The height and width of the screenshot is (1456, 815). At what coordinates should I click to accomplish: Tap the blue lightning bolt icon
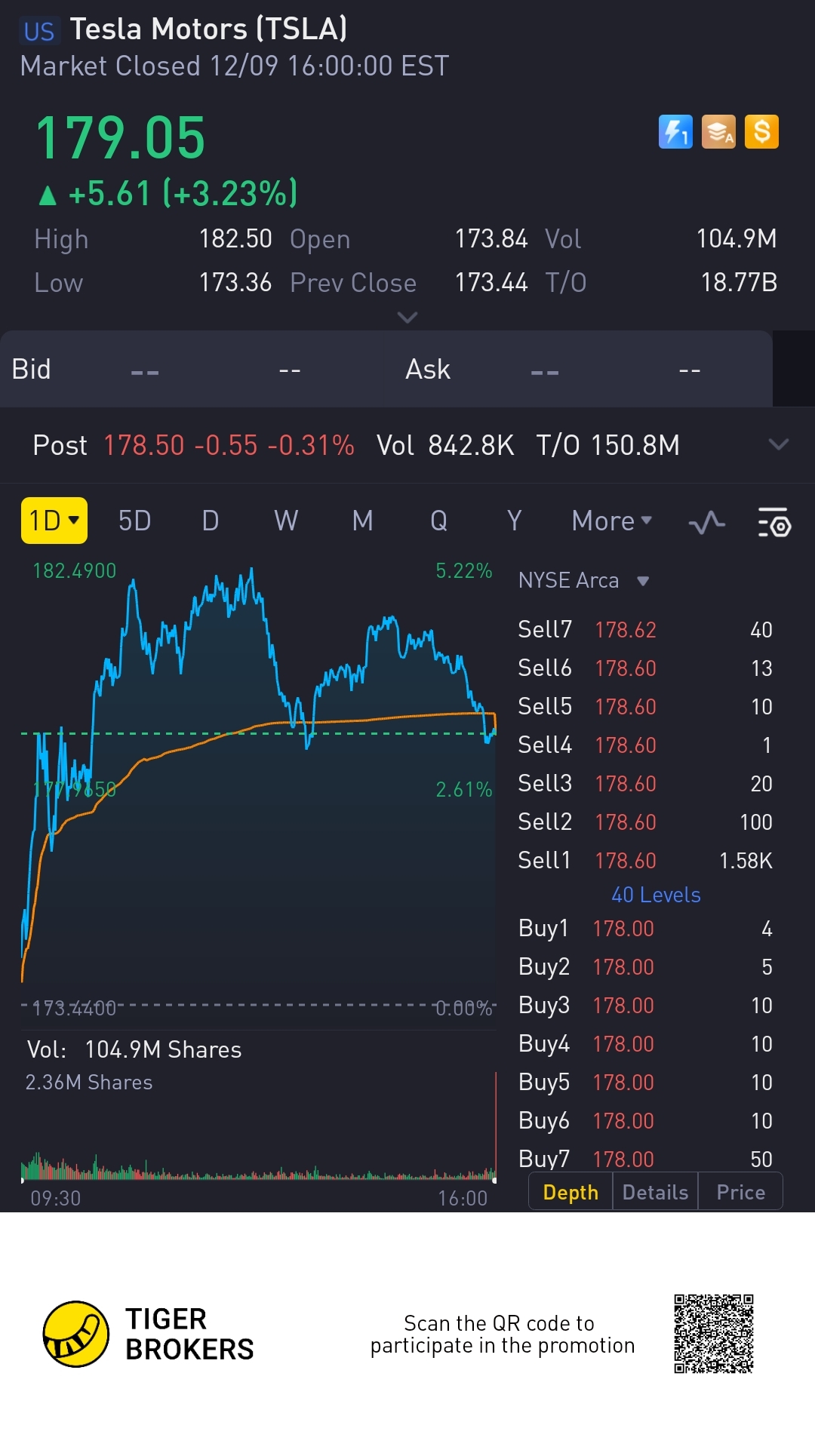click(x=675, y=132)
